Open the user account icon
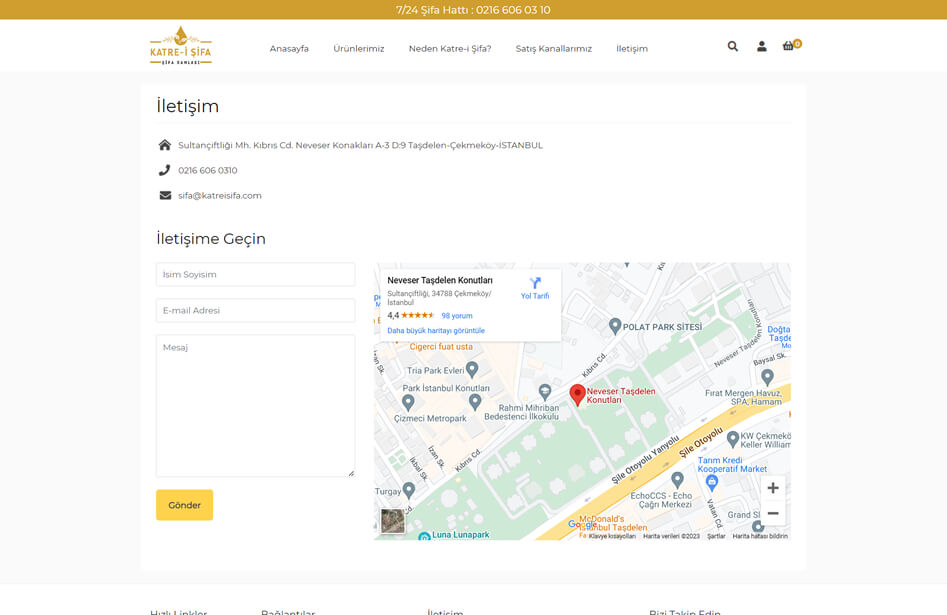This screenshot has width=947, height=615. [x=761, y=46]
